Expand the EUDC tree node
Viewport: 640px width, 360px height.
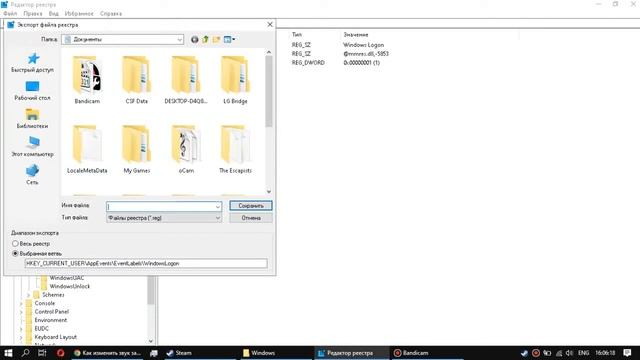pyautogui.click(x=21, y=329)
